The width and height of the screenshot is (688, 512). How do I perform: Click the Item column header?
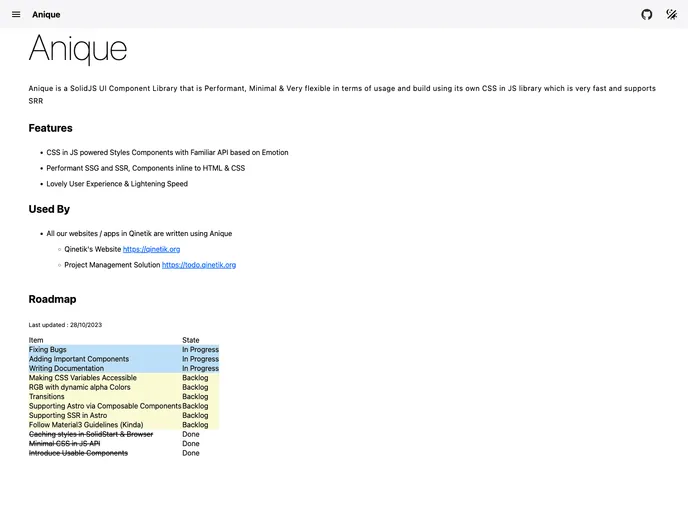(36, 341)
